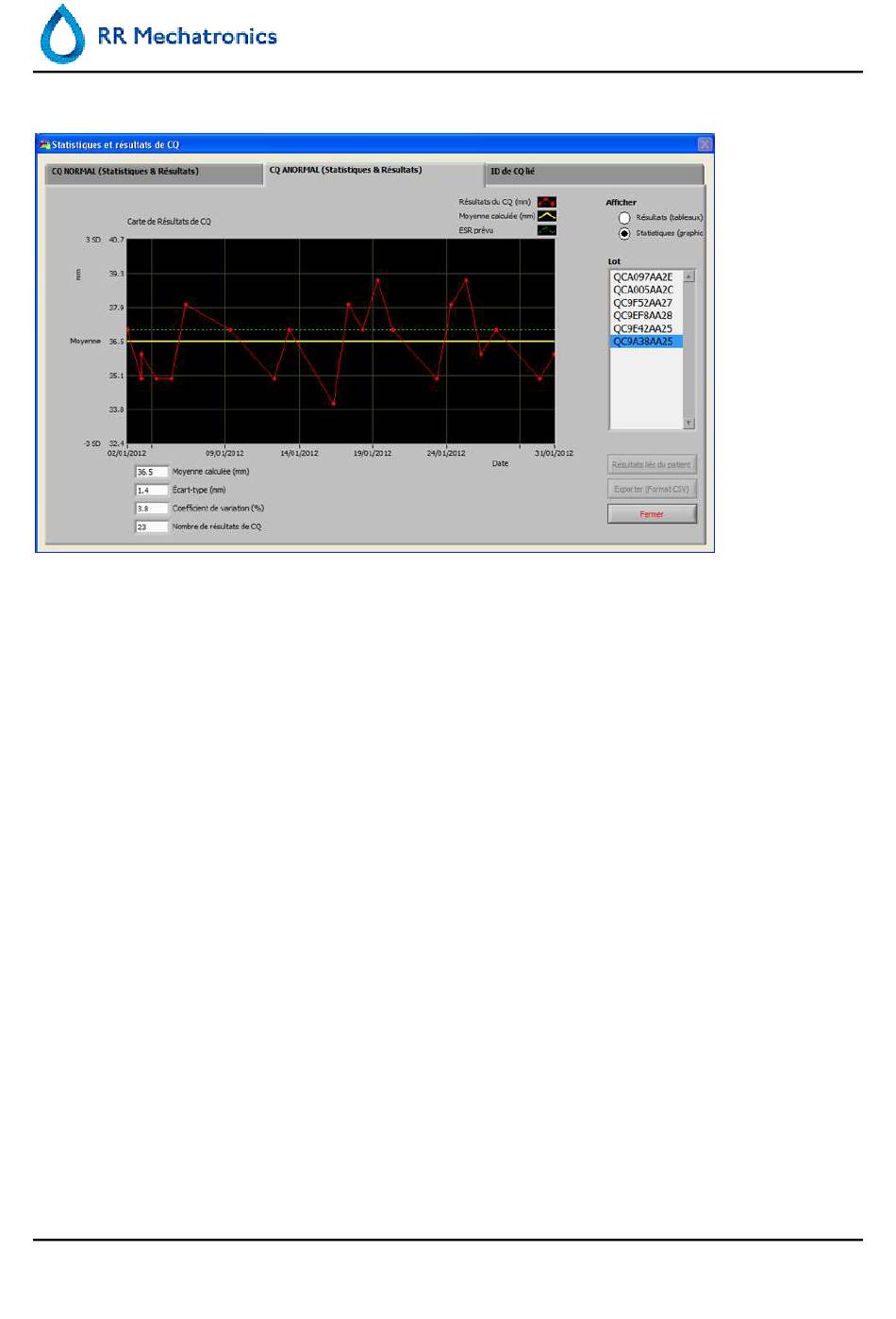Image resolution: width=896 pixels, height=1319 pixels.
Task: Click the yellow mean line on chart
Action: [x=340, y=342]
